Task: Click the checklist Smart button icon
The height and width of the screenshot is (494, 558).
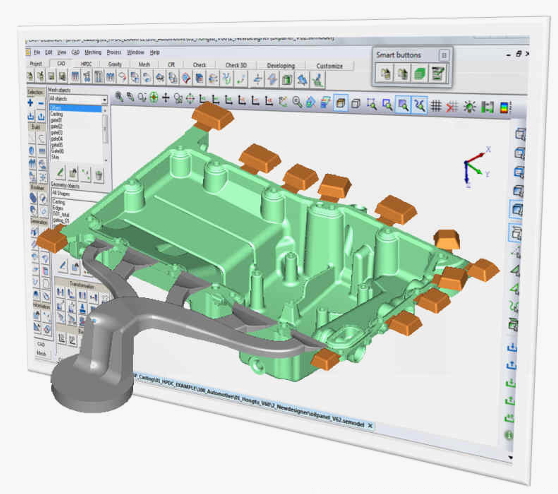Action: (437, 74)
